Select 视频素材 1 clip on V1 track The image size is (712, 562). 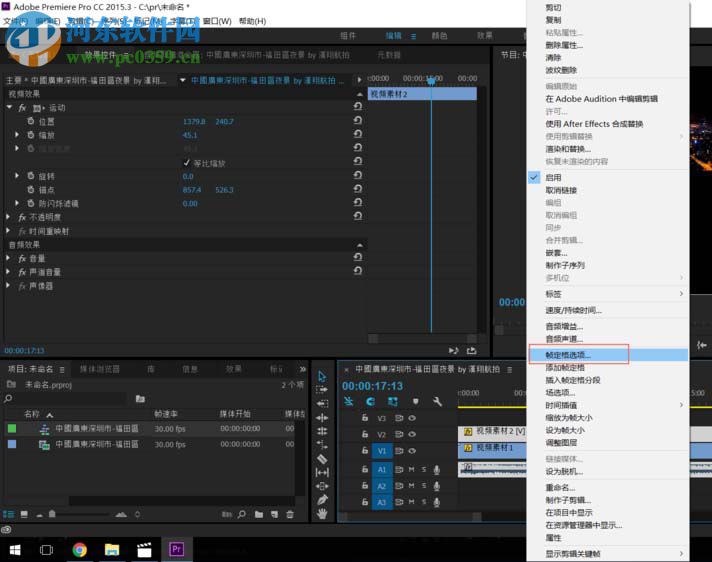[x=495, y=448]
